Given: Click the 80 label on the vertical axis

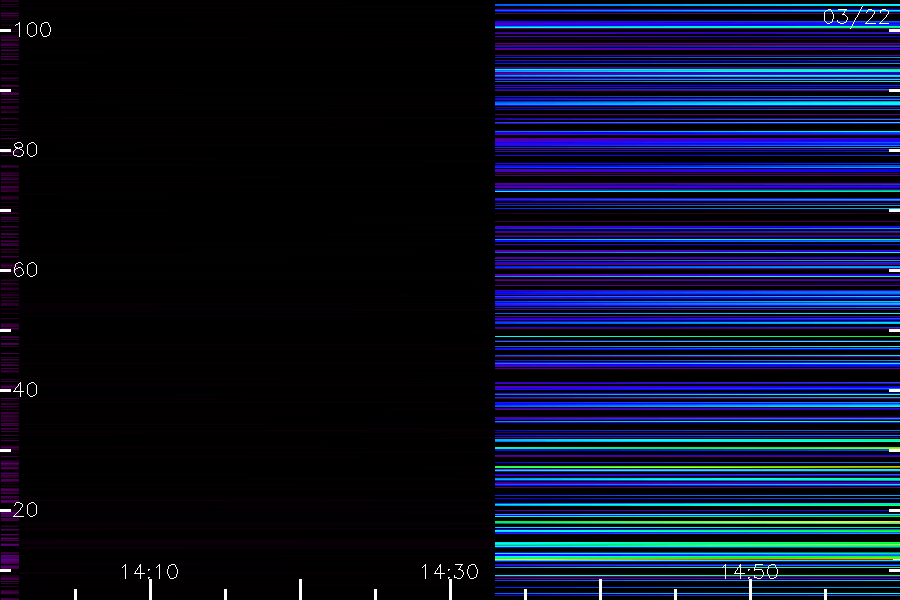Looking at the screenshot, I should [x=25, y=150].
